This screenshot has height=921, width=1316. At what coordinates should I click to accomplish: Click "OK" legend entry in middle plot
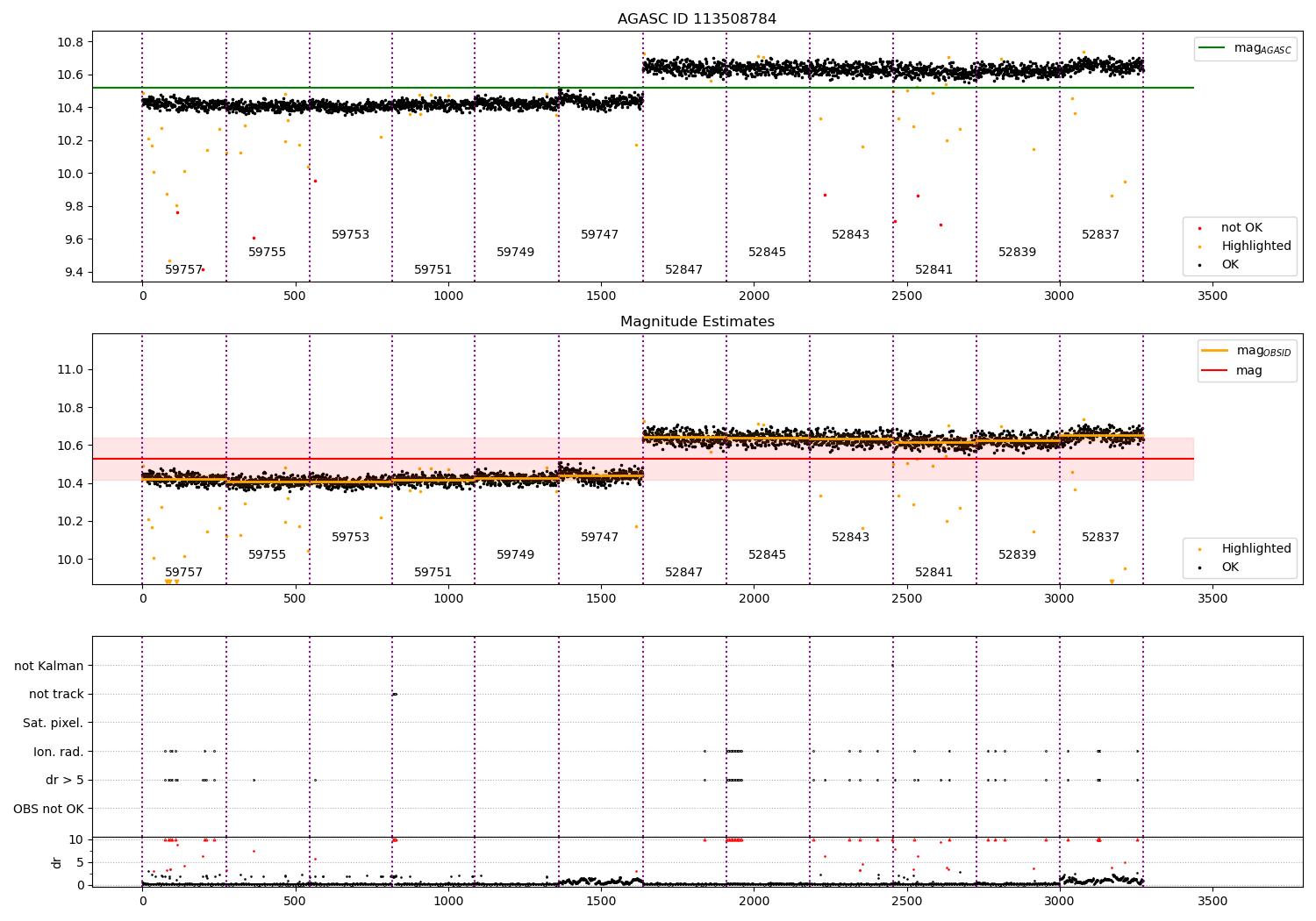click(x=1219, y=568)
